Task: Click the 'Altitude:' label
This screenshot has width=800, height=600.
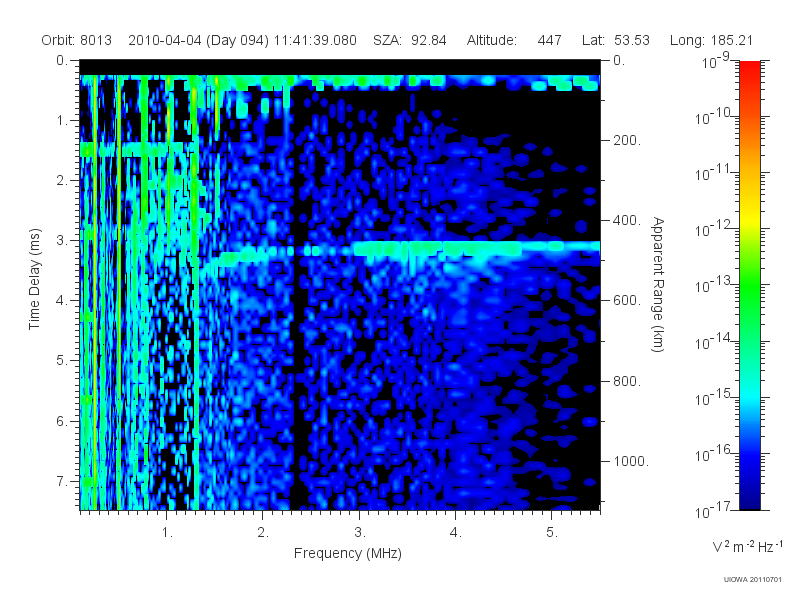Action: pyautogui.click(x=492, y=40)
